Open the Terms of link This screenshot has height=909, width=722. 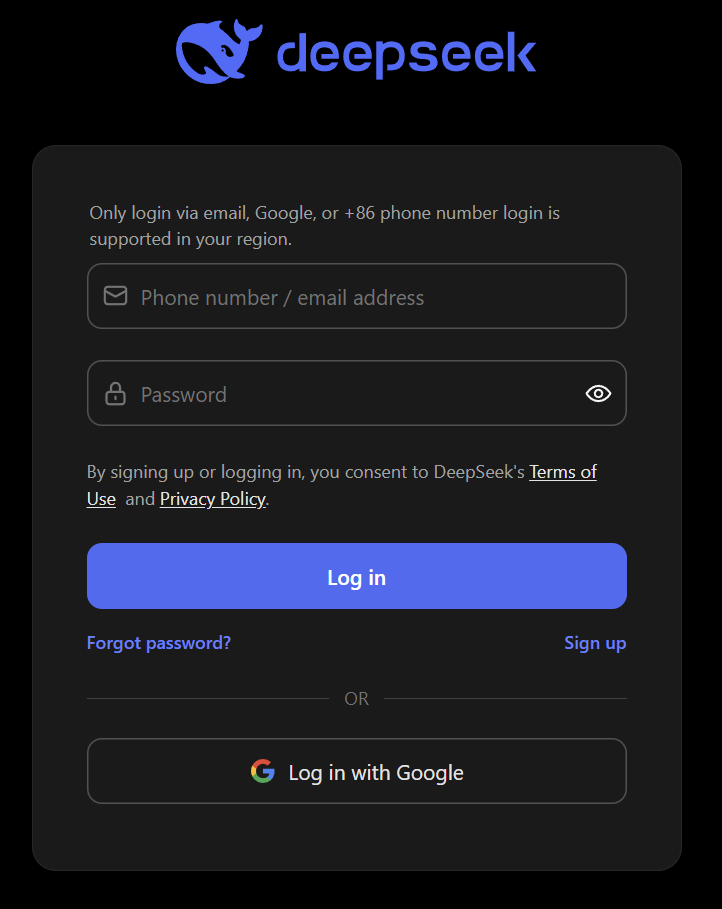[x=563, y=472]
